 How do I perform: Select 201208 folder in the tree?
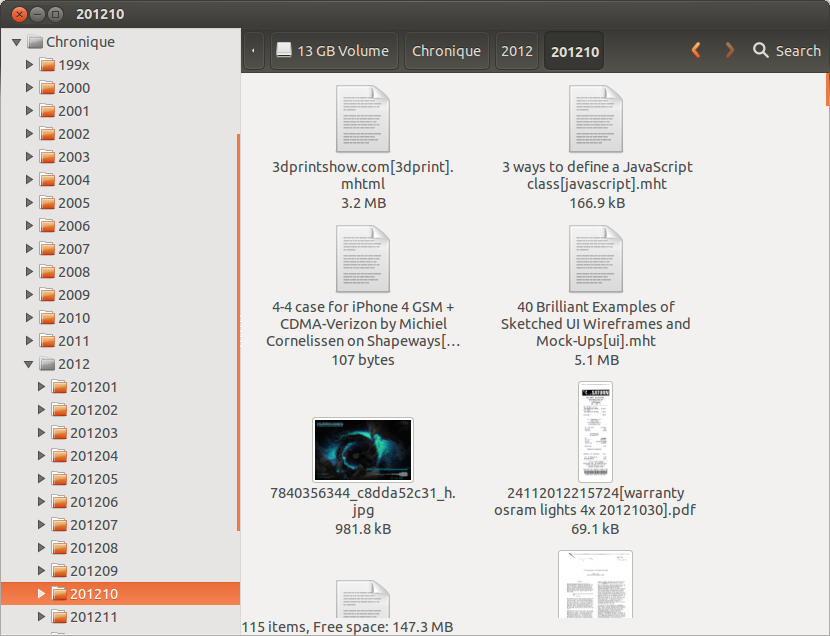[93, 548]
